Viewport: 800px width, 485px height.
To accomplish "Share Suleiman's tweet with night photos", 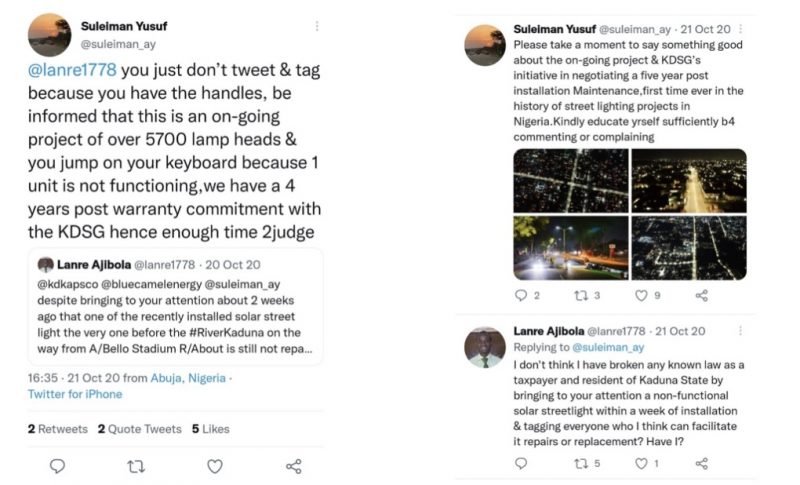I will (x=702, y=295).
